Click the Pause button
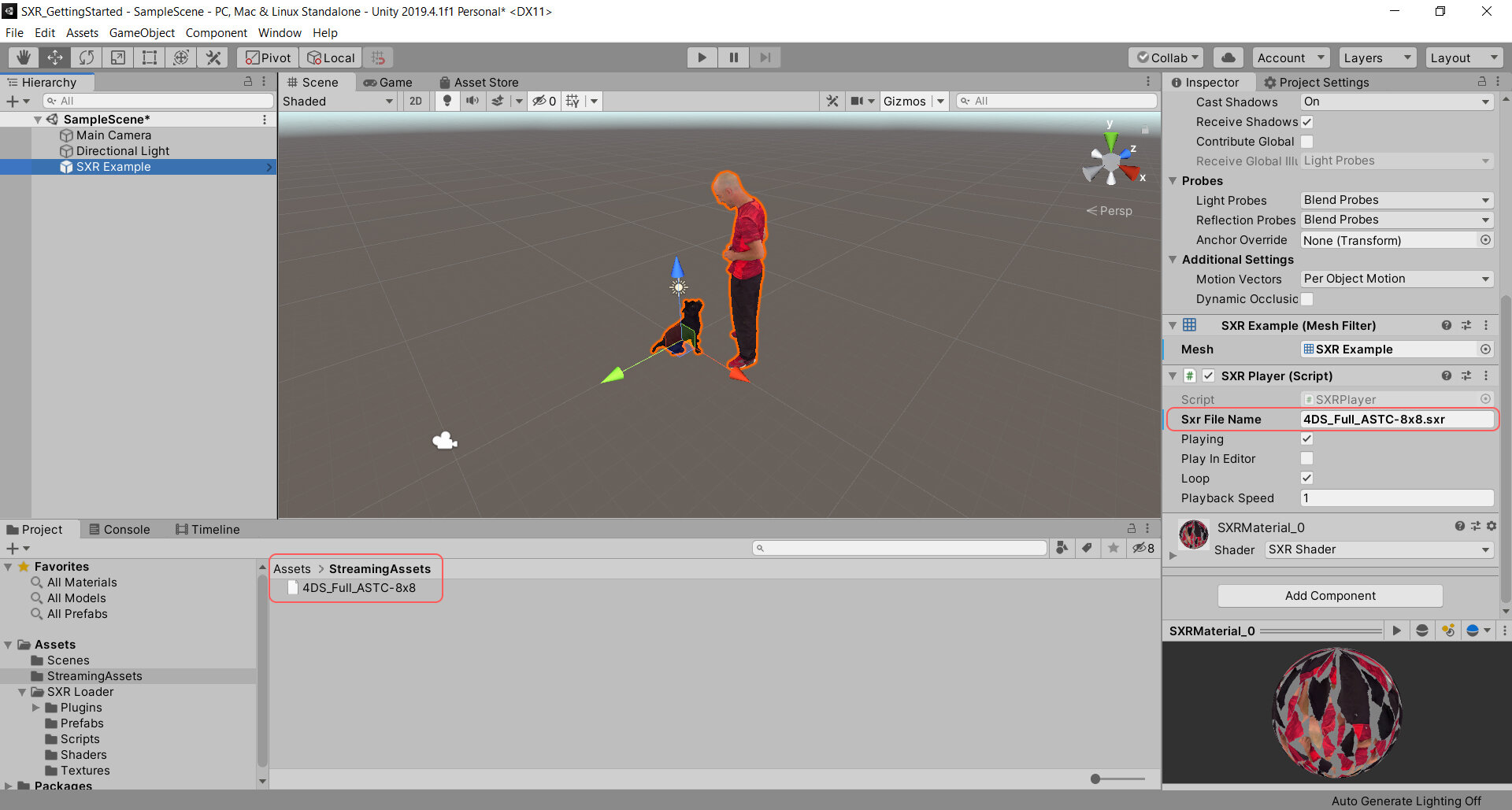The height and width of the screenshot is (810, 1512). [x=733, y=57]
